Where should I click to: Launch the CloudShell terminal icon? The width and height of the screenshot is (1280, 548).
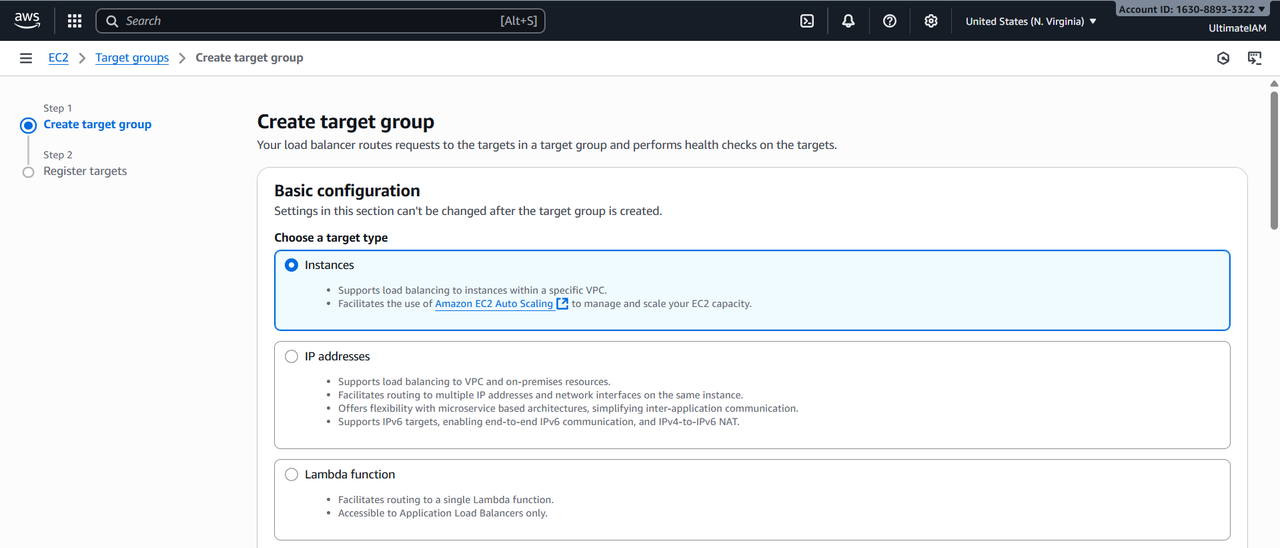pos(807,21)
